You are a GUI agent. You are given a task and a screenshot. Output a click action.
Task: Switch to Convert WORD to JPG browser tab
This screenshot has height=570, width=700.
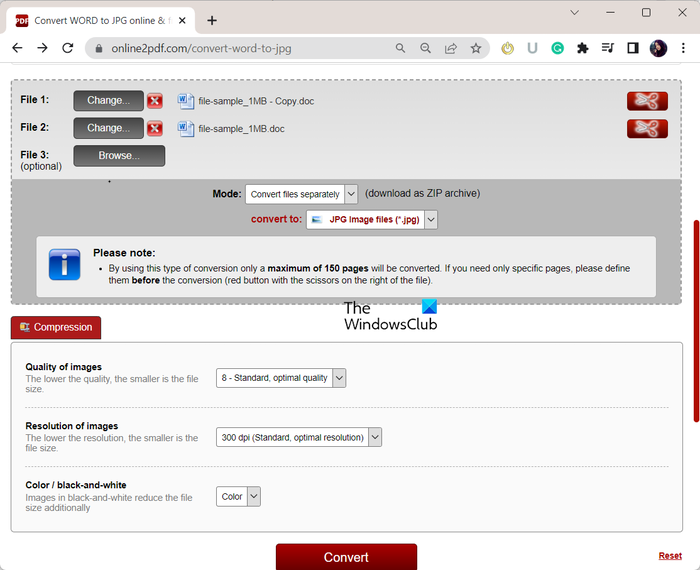100,21
